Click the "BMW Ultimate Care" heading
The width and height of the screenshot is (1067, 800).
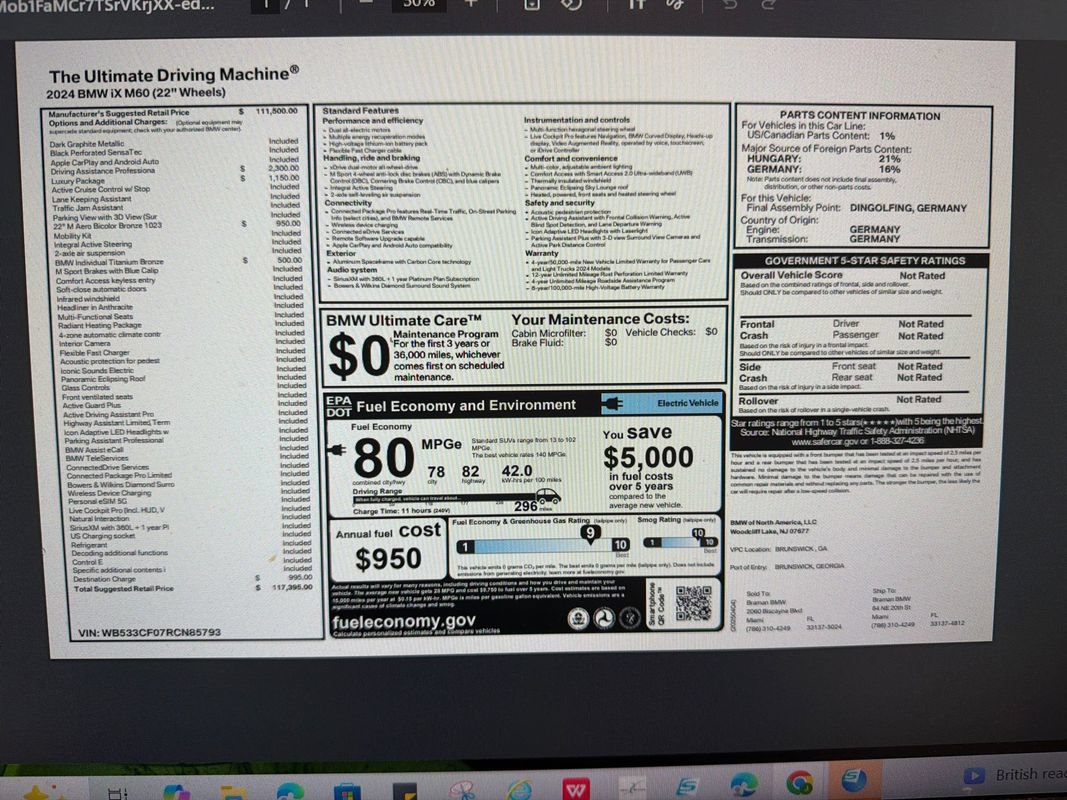coord(404,320)
